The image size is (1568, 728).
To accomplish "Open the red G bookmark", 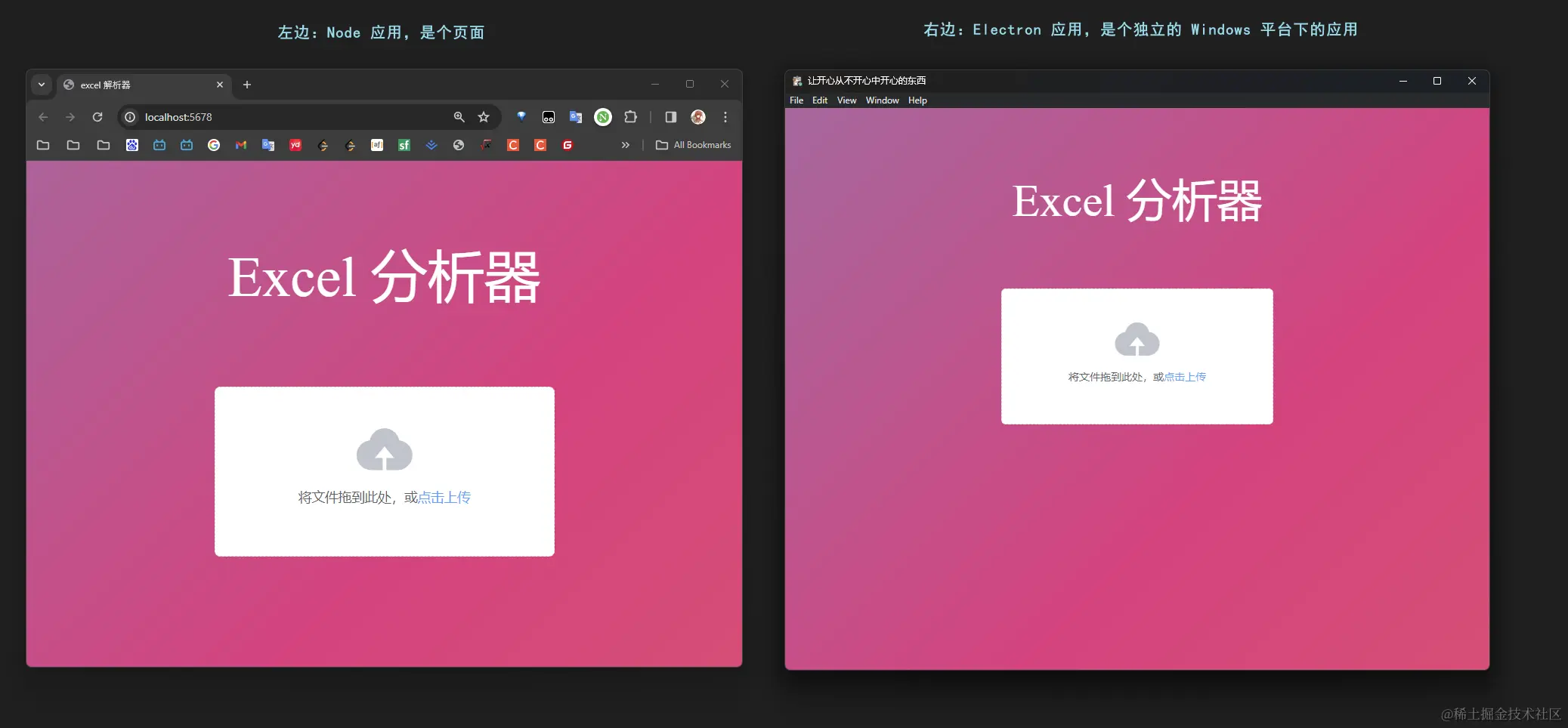I will 568,145.
